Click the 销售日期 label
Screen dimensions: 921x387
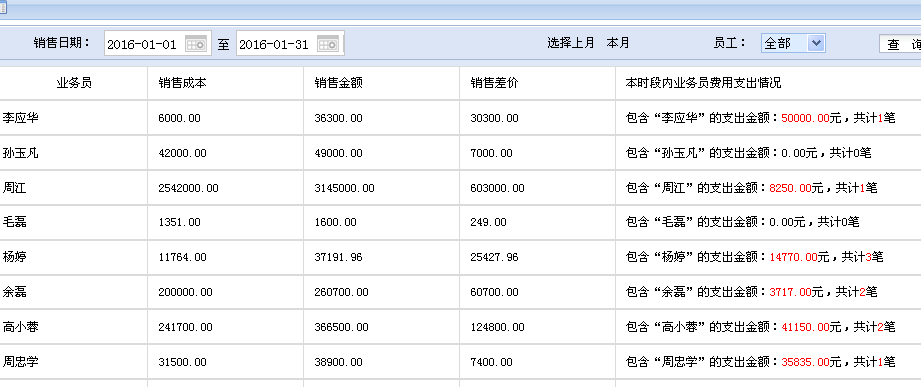click(62, 43)
